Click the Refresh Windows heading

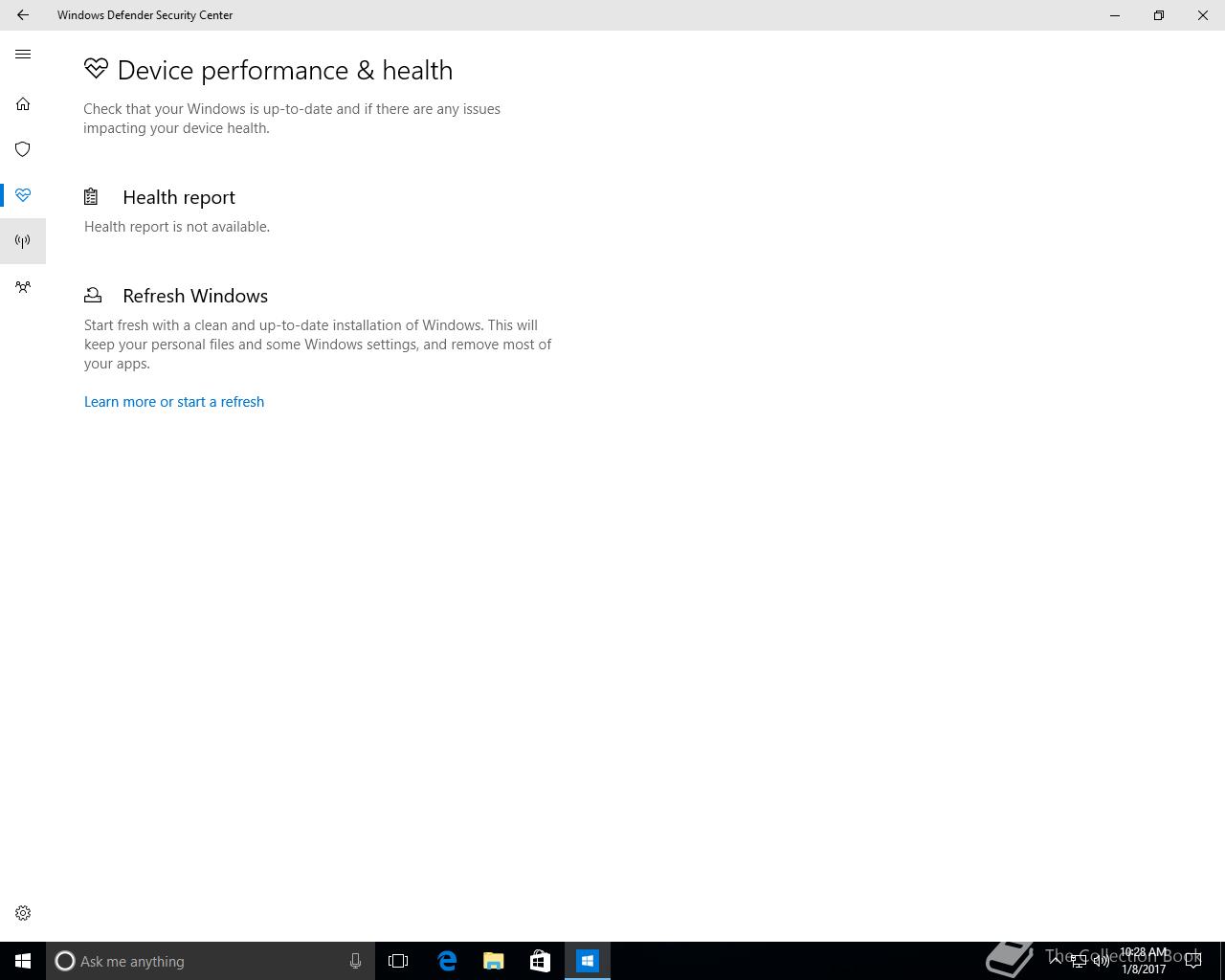click(x=195, y=296)
